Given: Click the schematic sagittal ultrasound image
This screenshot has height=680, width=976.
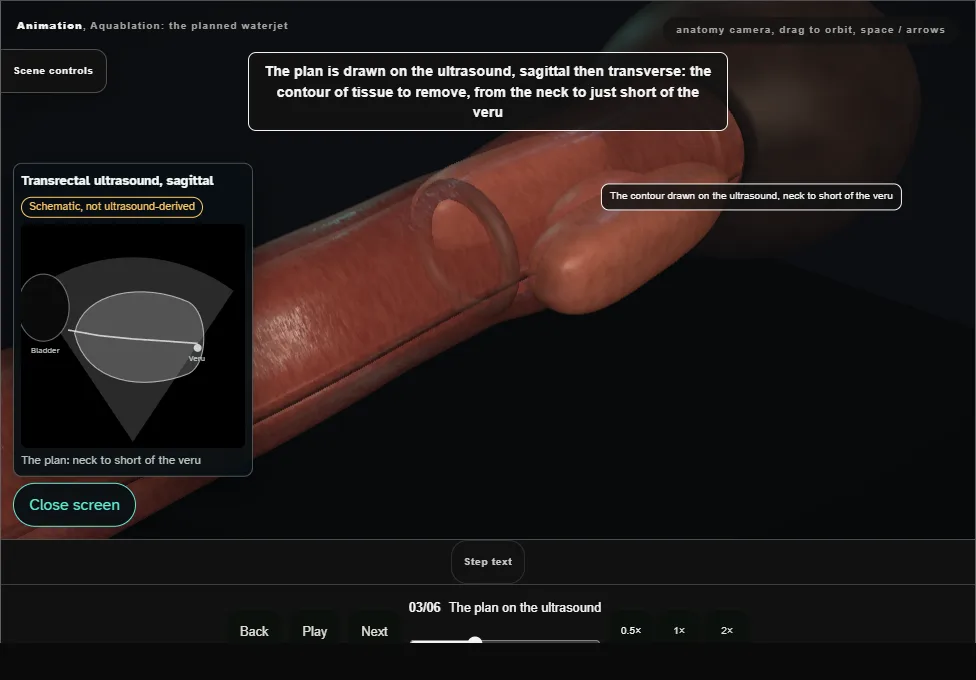Looking at the screenshot, I should point(133,336).
